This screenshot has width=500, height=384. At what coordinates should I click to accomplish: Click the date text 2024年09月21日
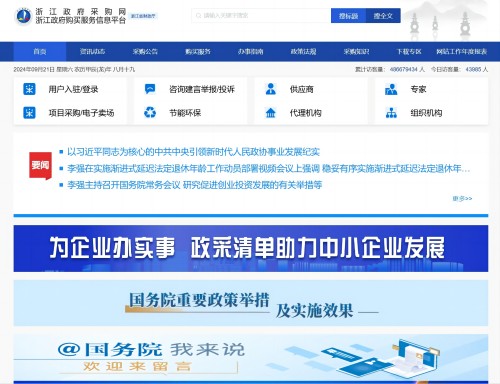(34, 69)
